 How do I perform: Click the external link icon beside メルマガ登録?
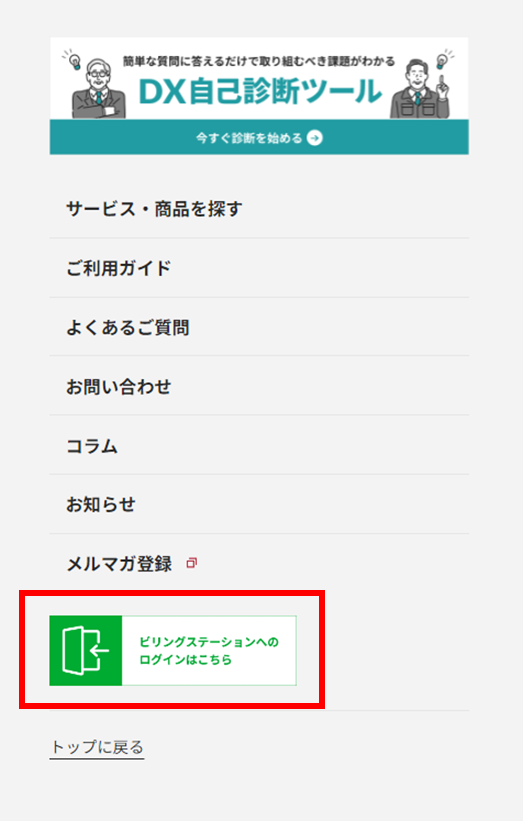click(192, 563)
